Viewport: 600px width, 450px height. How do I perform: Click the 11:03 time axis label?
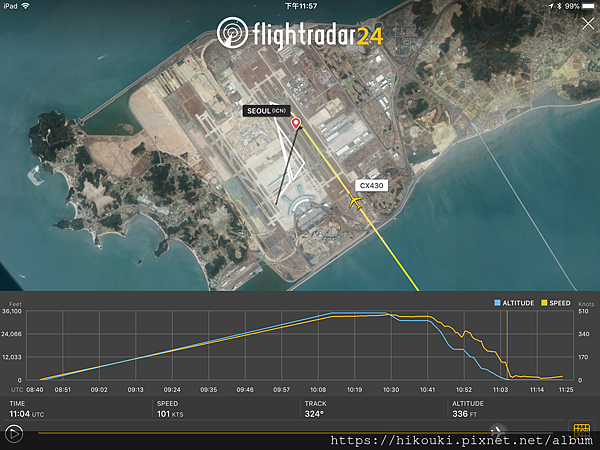500,390
